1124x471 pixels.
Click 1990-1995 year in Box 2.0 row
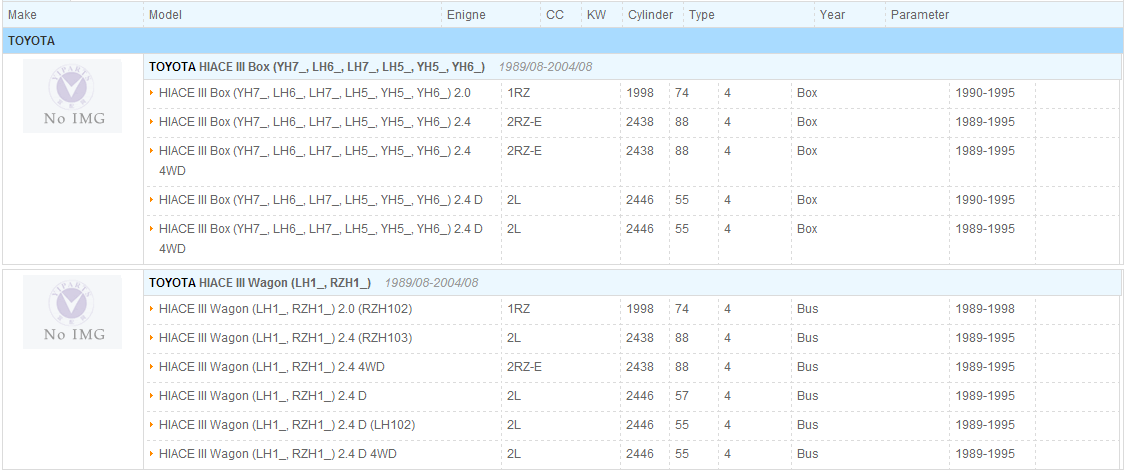986,92
